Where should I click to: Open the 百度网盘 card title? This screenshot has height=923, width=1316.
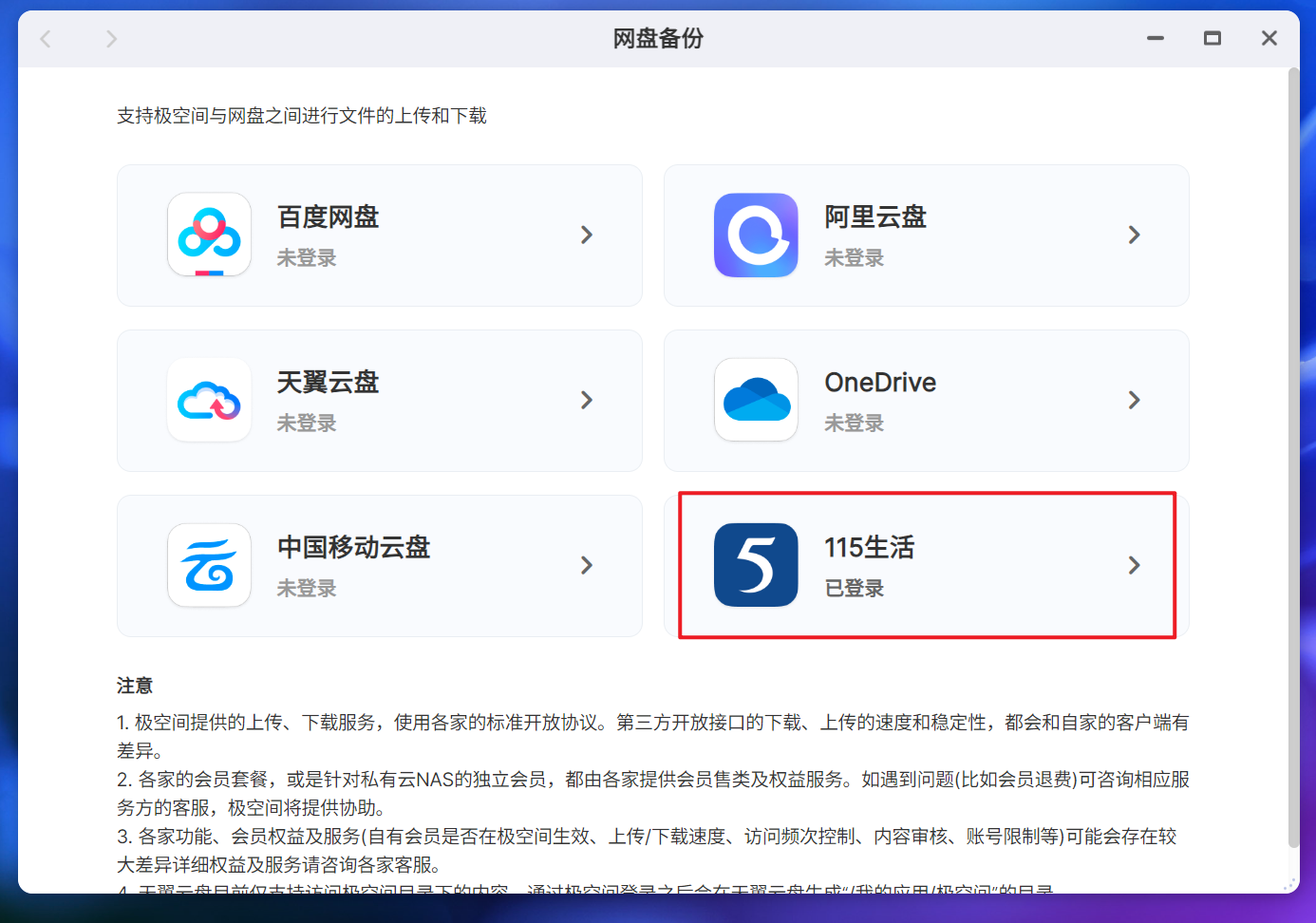pyautogui.click(x=329, y=217)
